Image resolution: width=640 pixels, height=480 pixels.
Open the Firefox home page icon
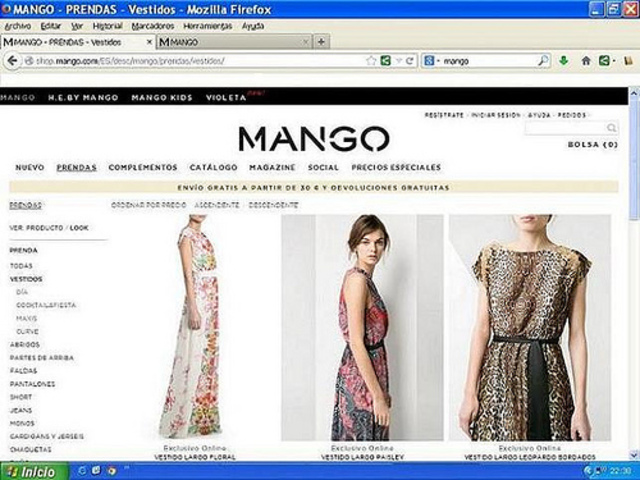point(586,61)
